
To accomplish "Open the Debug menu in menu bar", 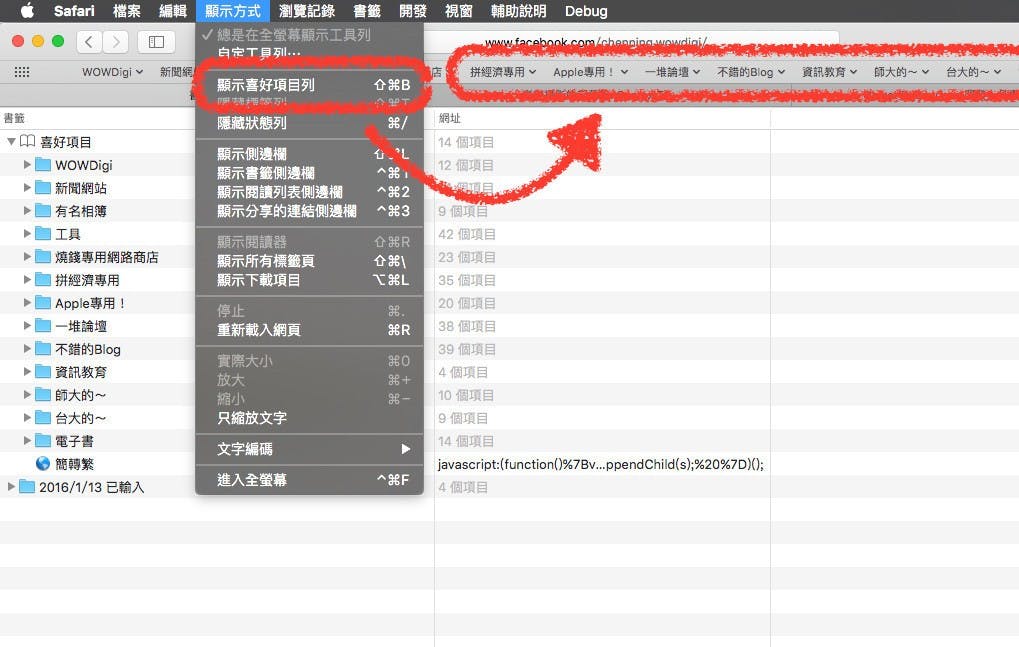I will [x=586, y=11].
